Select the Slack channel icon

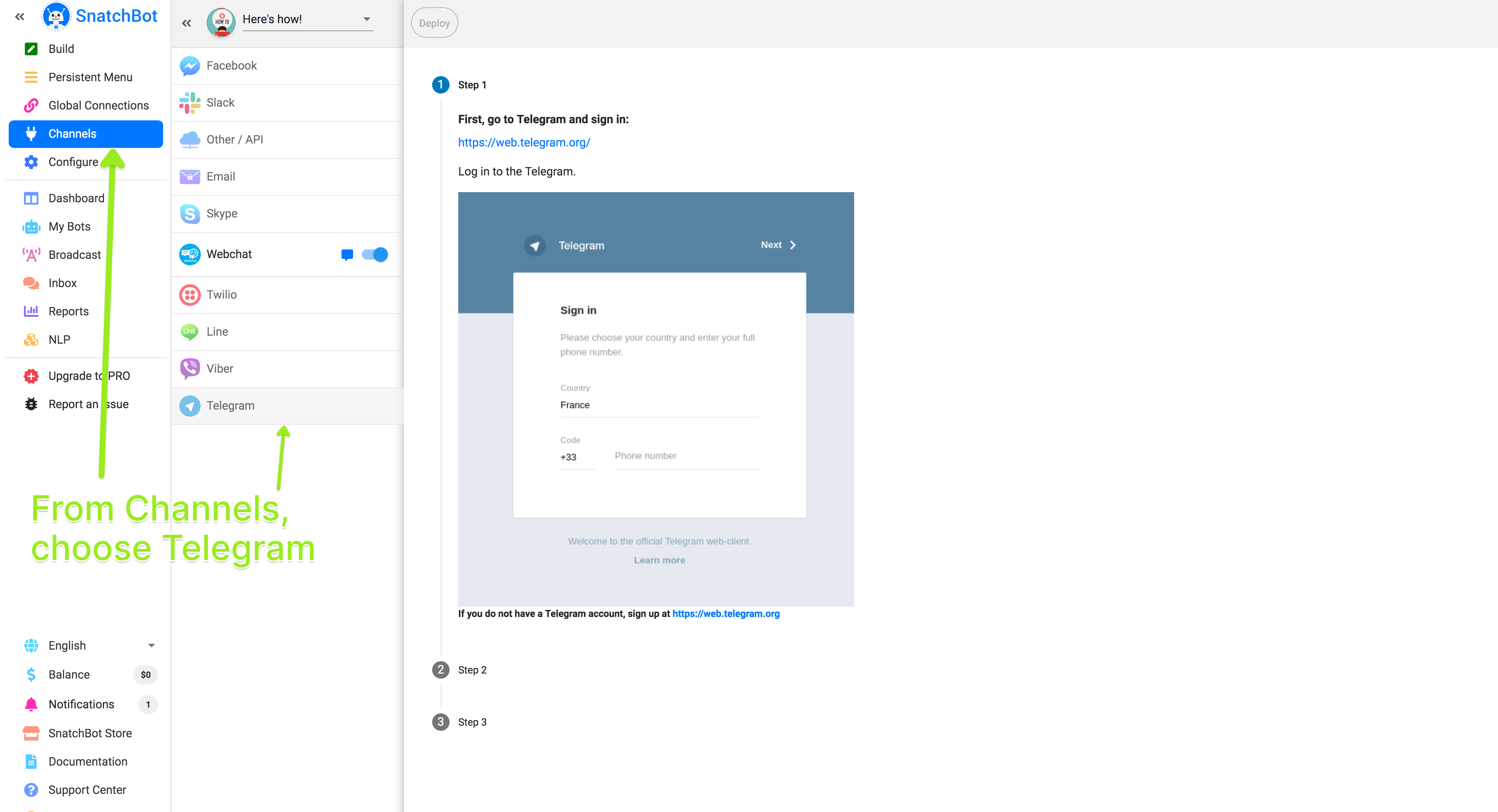tap(190, 103)
